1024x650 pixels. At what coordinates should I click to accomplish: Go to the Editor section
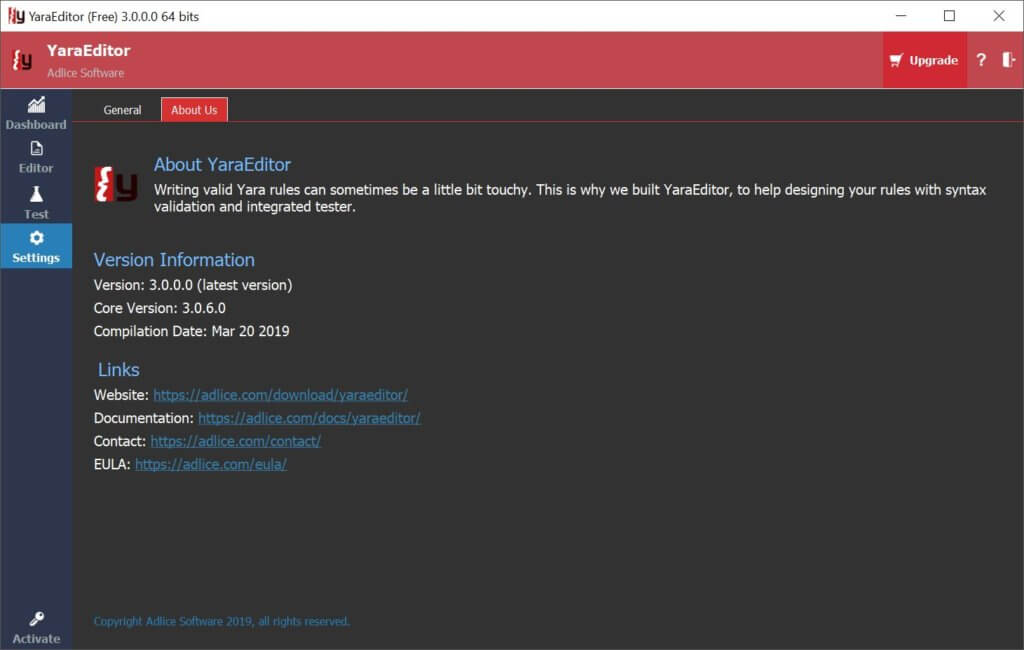point(36,157)
